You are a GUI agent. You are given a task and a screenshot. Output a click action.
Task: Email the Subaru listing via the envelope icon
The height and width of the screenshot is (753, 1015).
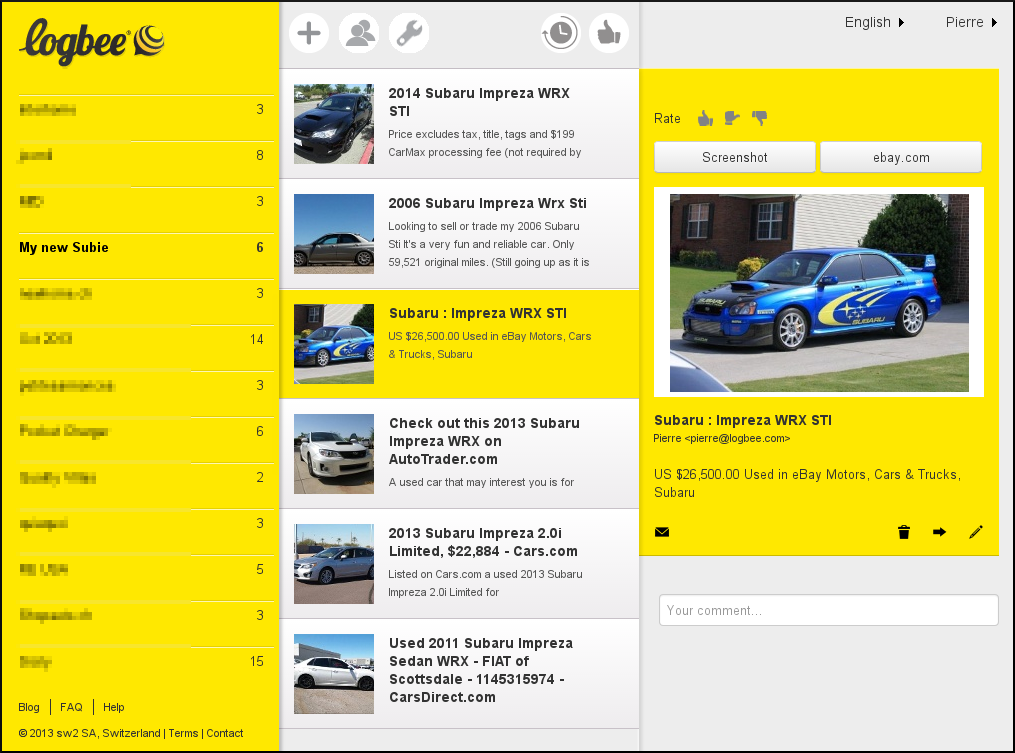pos(662,532)
